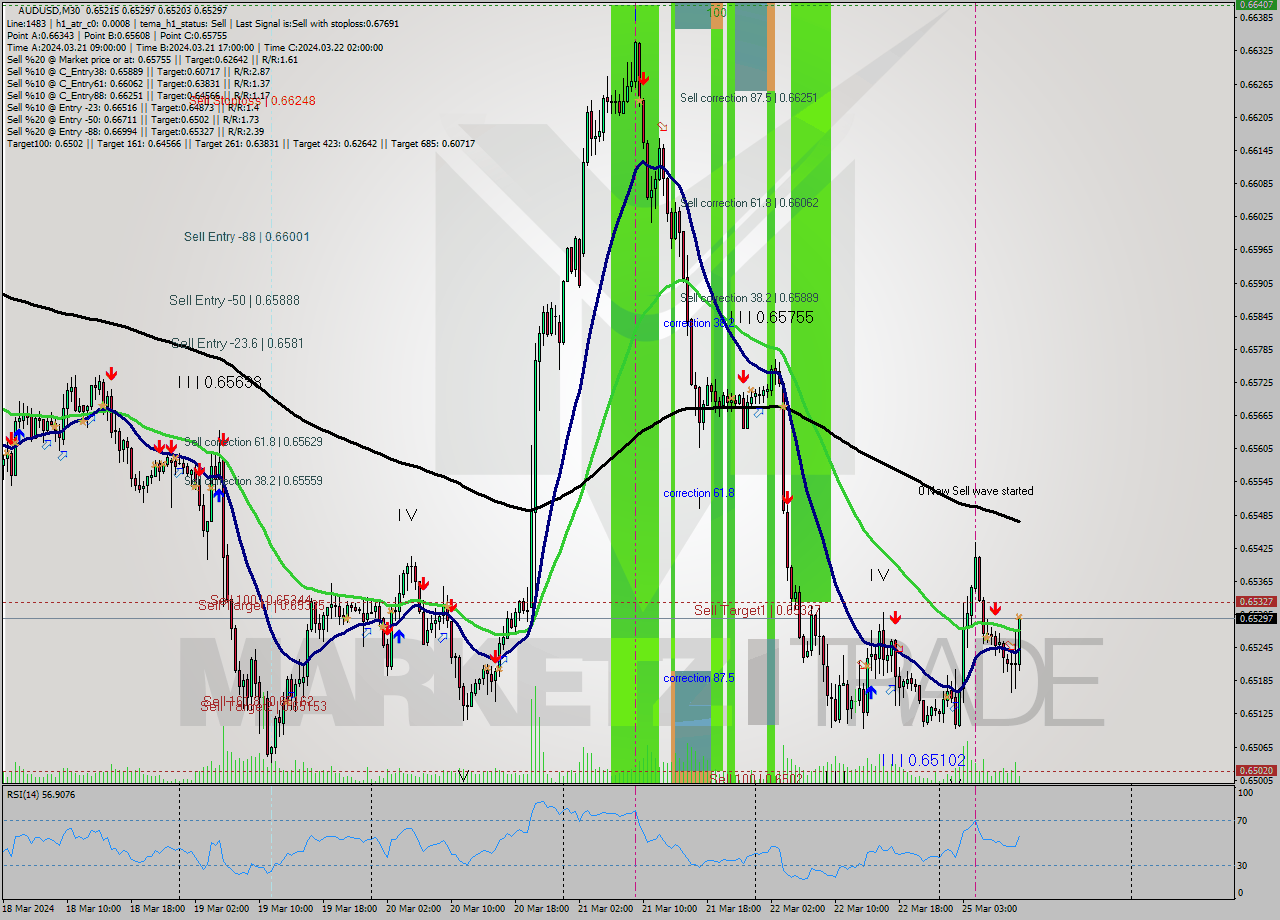The width and height of the screenshot is (1280, 920).
Task: Select the 'Sell Entry -50 | 0.65888' label
Action: (234, 300)
